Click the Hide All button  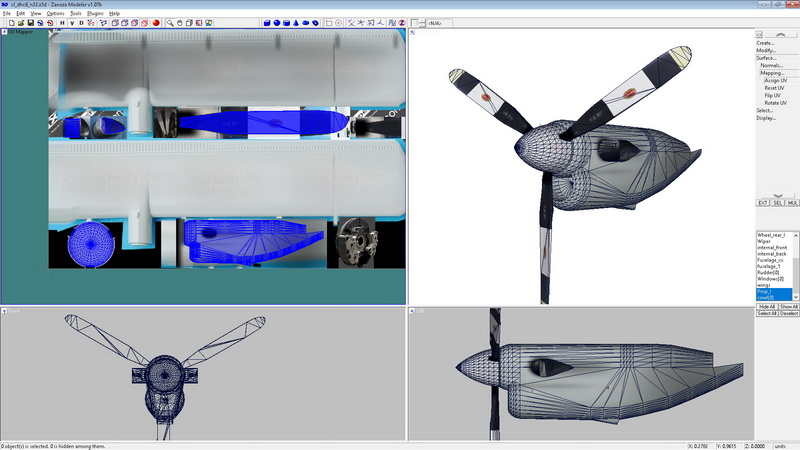point(767,306)
